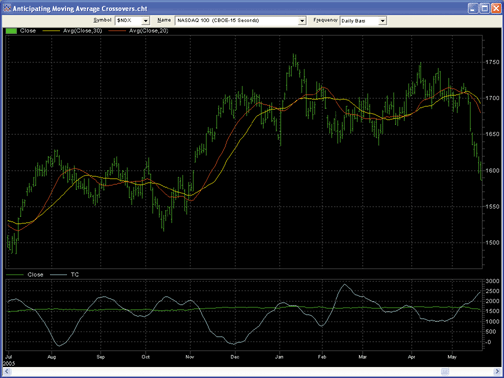Open the Symbol dropdown arrow
This screenshot has height=378, width=504.
click(x=145, y=21)
